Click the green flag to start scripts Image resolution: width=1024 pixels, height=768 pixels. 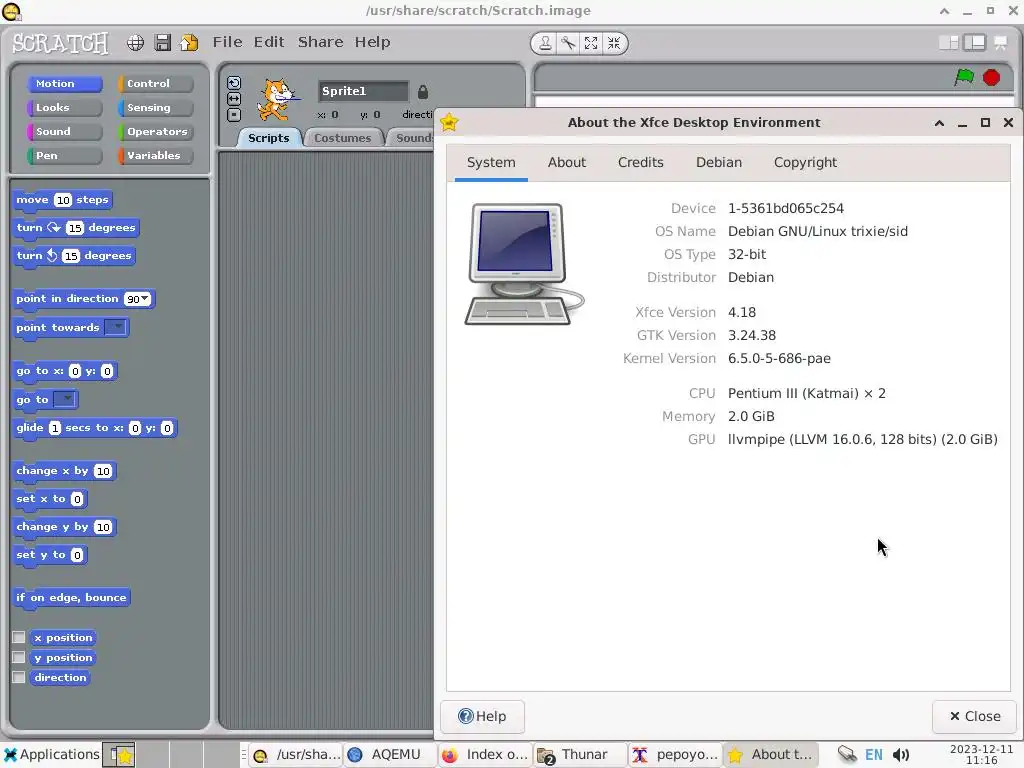coord(964,77)
